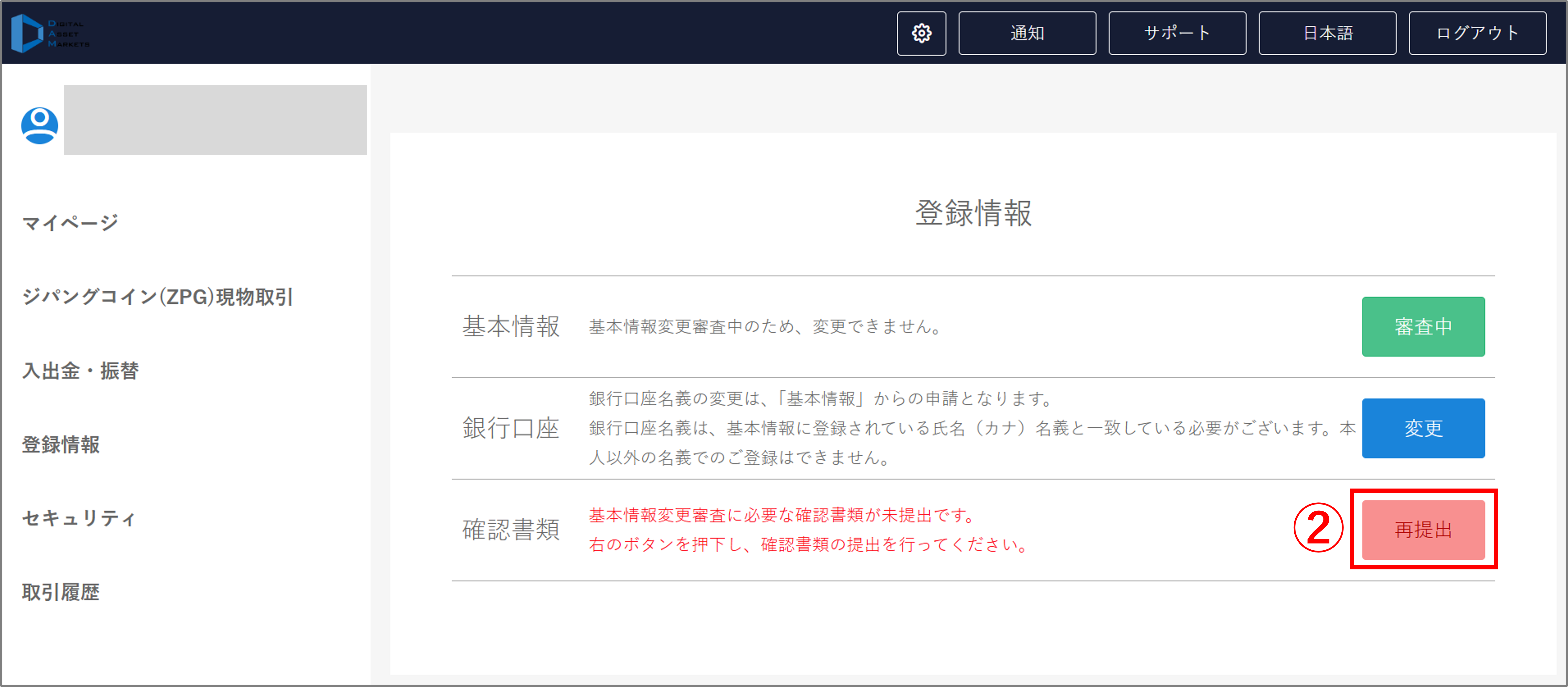Screen dimensions: 1568x687
Task: Click the 再提出 button for 確認書類
Action: click(1423, 530)
